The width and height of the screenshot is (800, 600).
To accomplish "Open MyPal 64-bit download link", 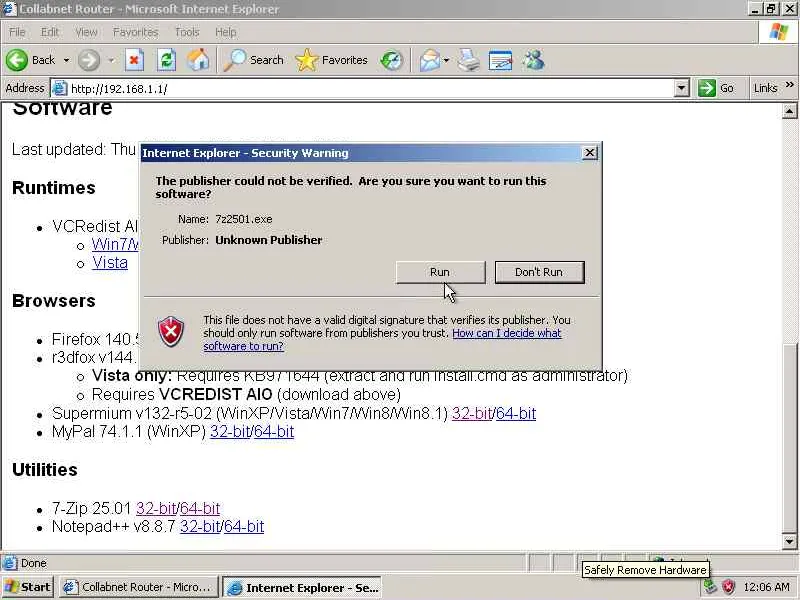I will click(x=274, y=432).
